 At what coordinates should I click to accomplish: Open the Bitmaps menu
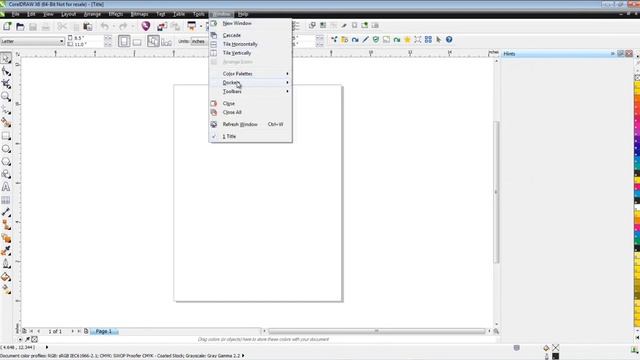pos(139,14)
